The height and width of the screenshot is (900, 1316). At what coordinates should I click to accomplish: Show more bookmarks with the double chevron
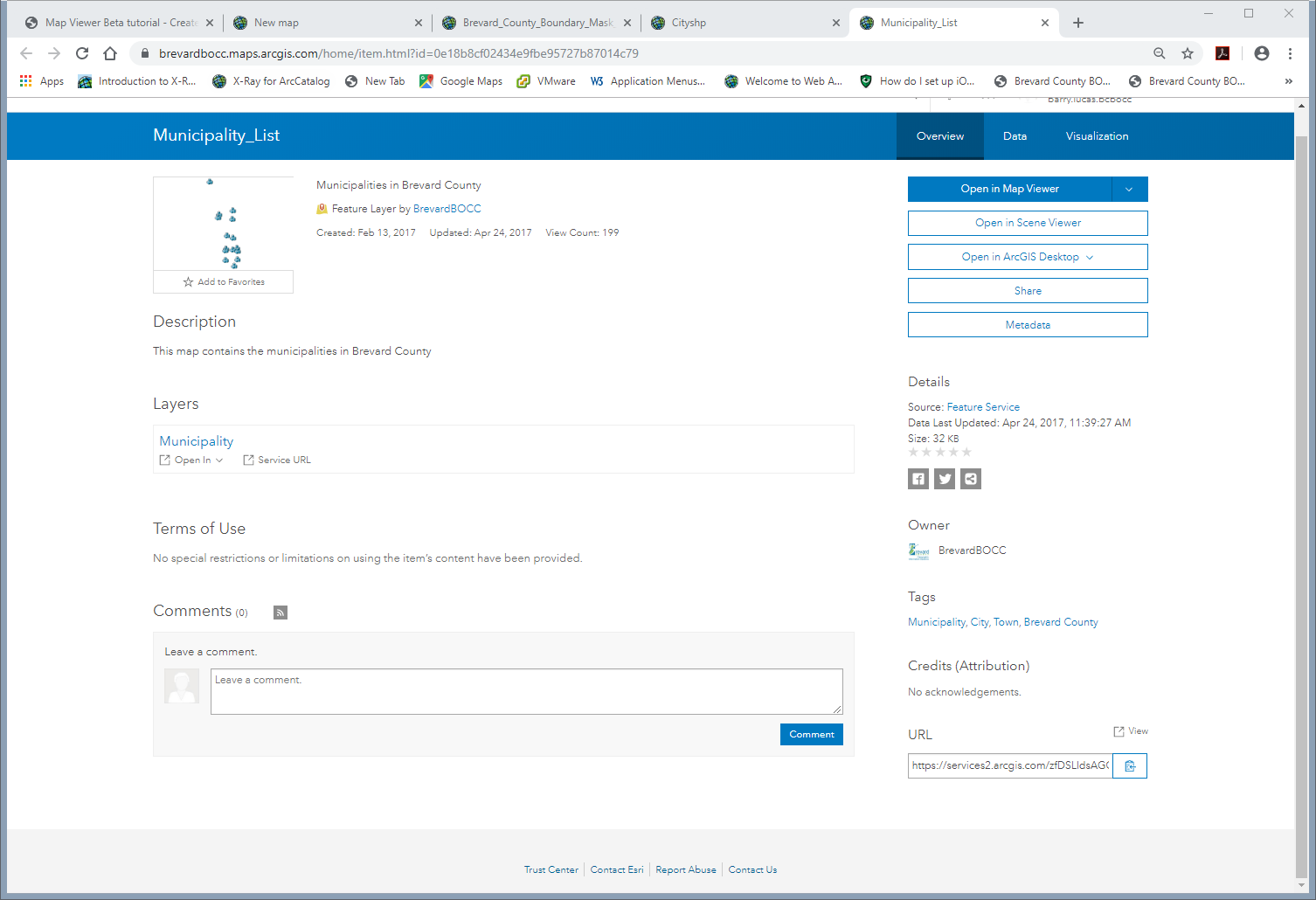(x=1288, y=80)
